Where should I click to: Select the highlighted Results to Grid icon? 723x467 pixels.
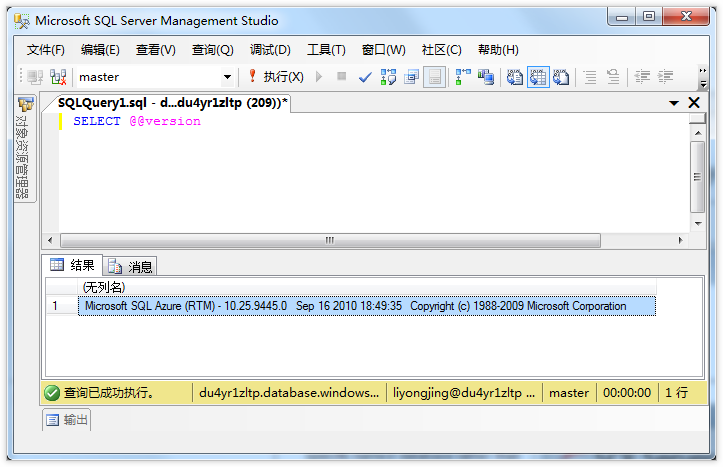pyautogui.click(x=538, y=77)
